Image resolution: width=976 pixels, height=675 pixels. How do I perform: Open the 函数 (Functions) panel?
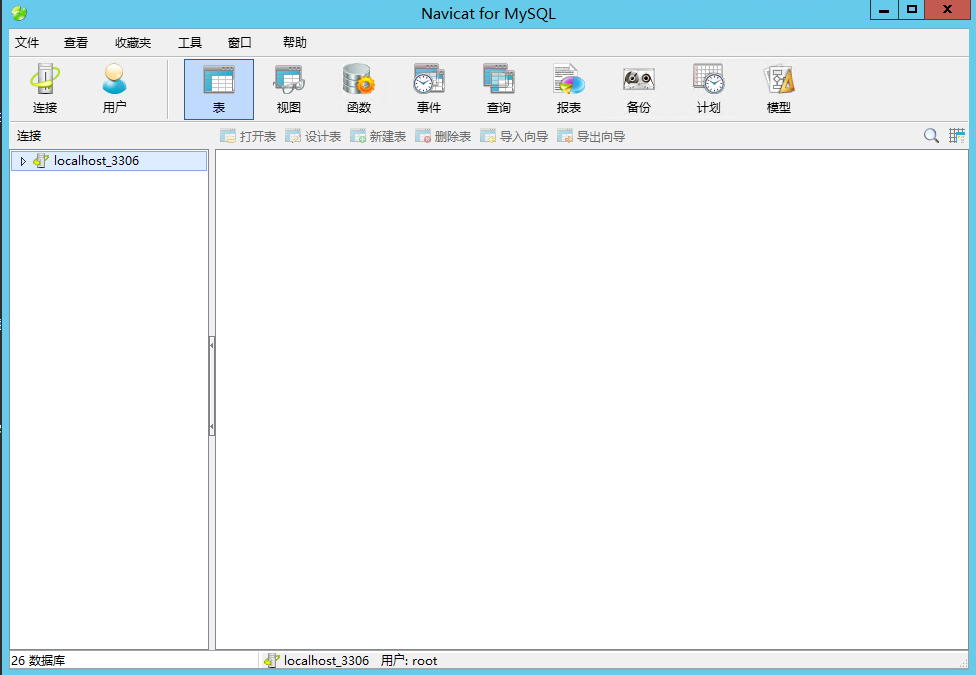(x=358, y=88)
